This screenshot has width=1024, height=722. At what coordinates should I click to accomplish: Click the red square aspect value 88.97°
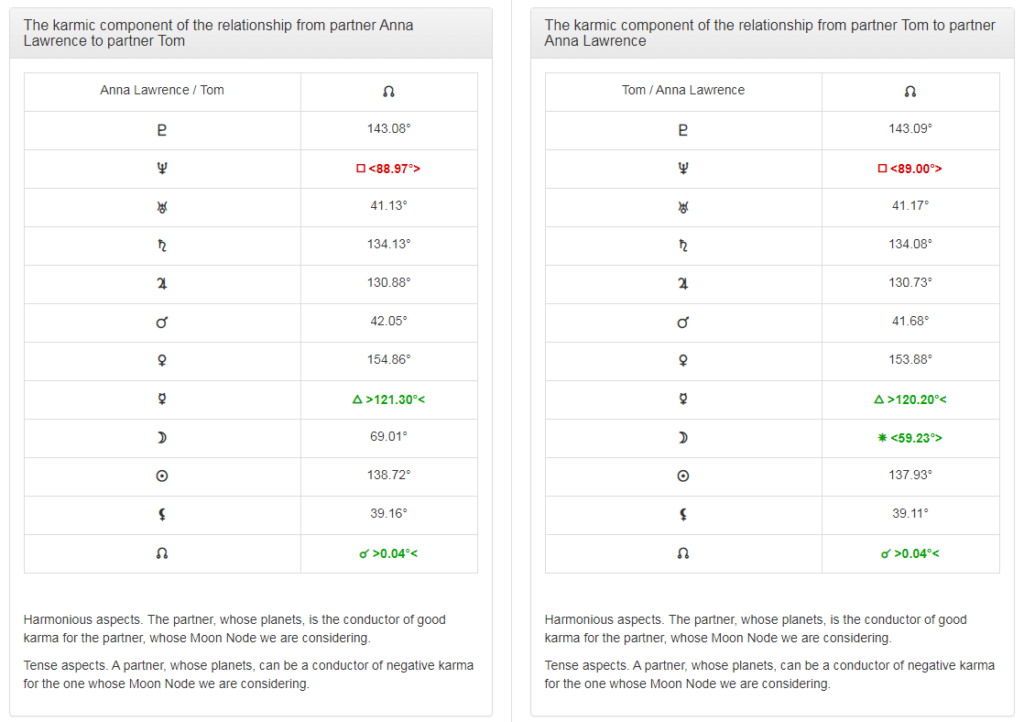tap(388, 168)
